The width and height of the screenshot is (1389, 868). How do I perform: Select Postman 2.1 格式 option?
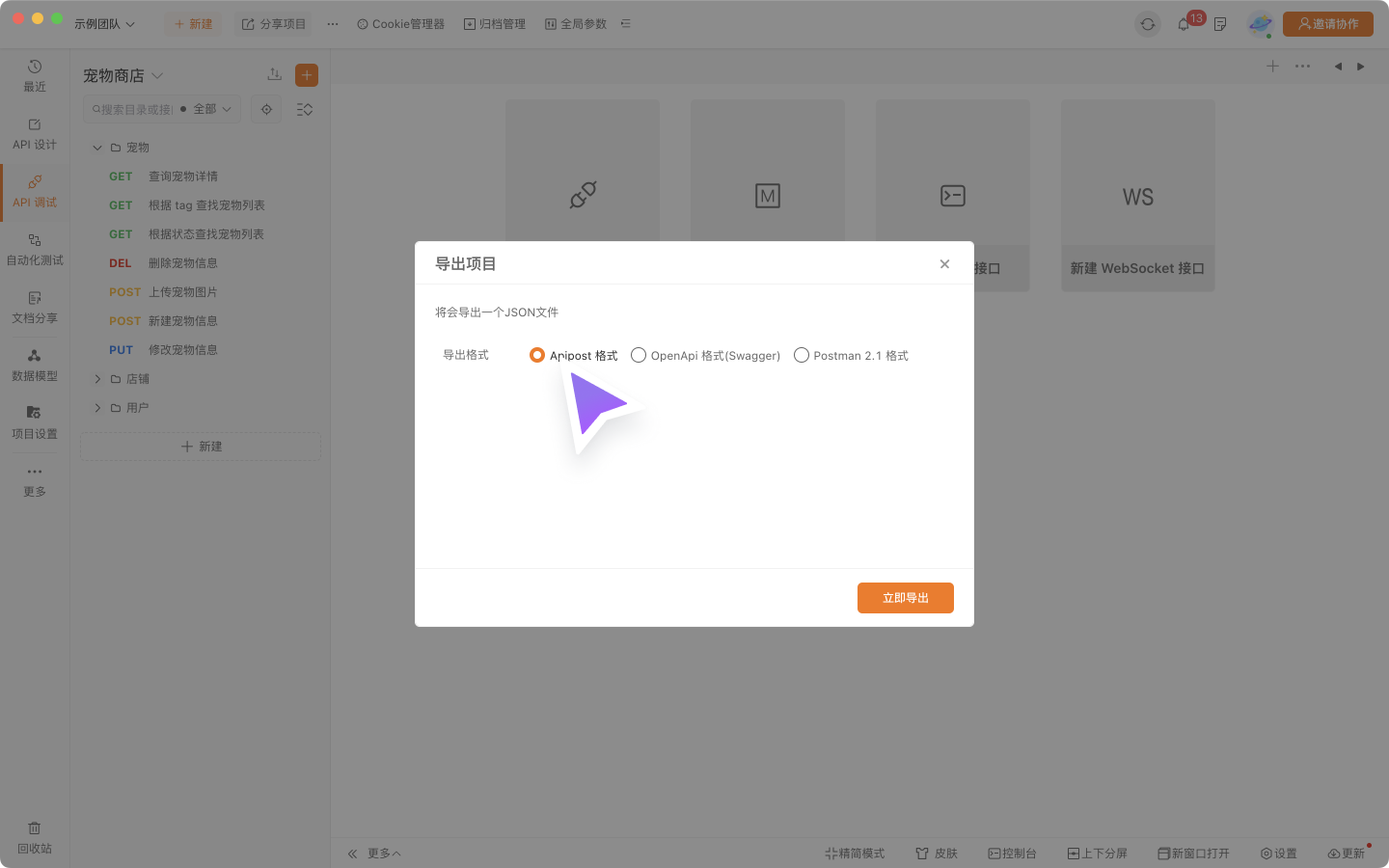802,355
